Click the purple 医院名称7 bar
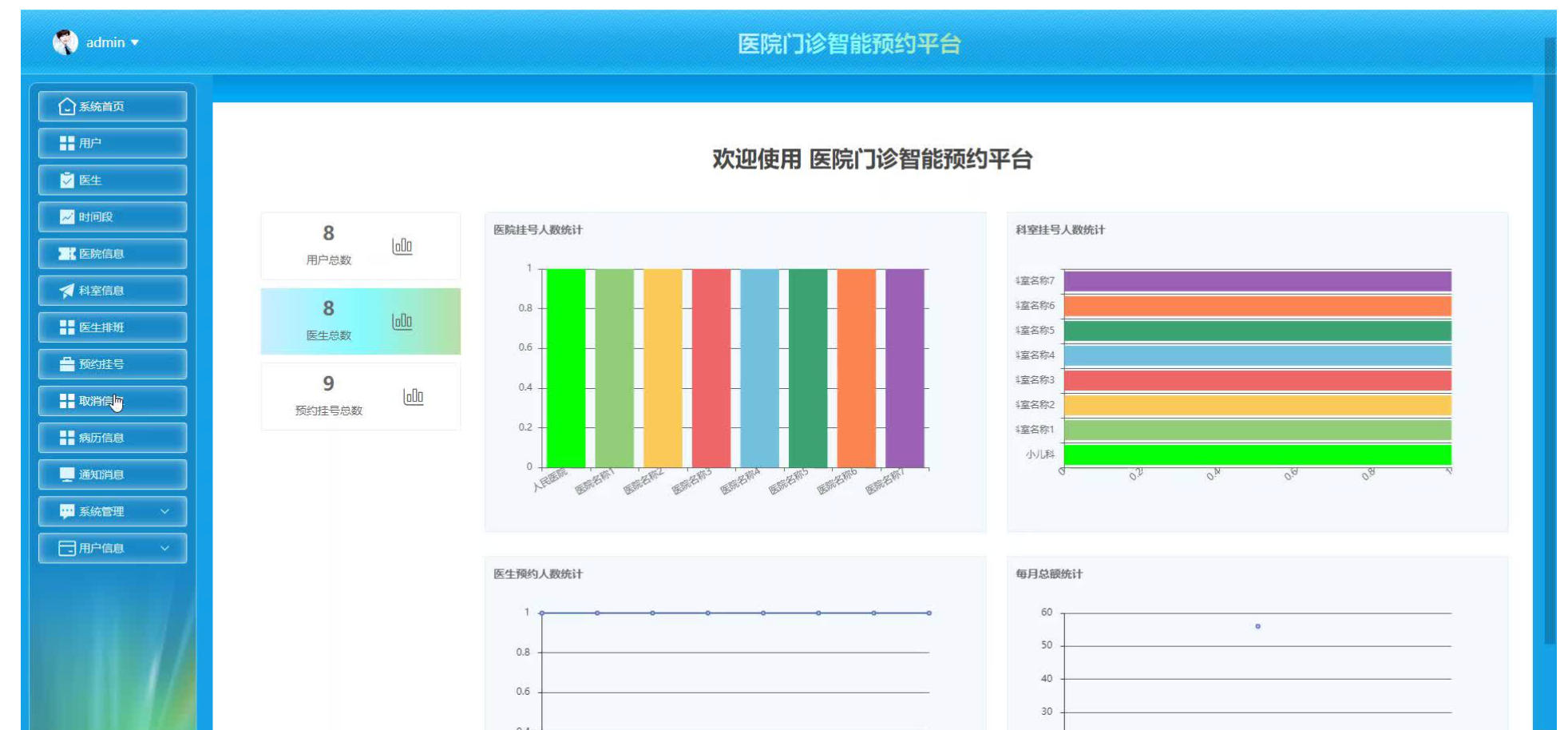This screenshot has width=1568, height=730. (x=905, y=368)
